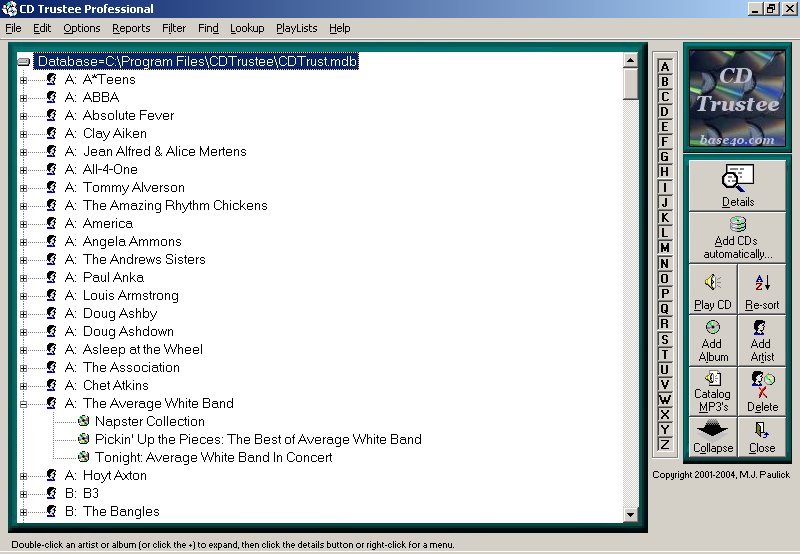Click the artist icon beside Hoyt Axton
Viewport: 800px width, 554px height.
click(x=51, y=475)
